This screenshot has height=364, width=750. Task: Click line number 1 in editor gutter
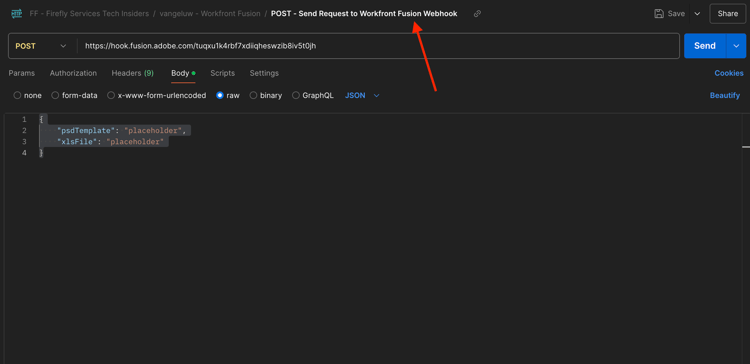pyautogui.click(x=24, y=120)
